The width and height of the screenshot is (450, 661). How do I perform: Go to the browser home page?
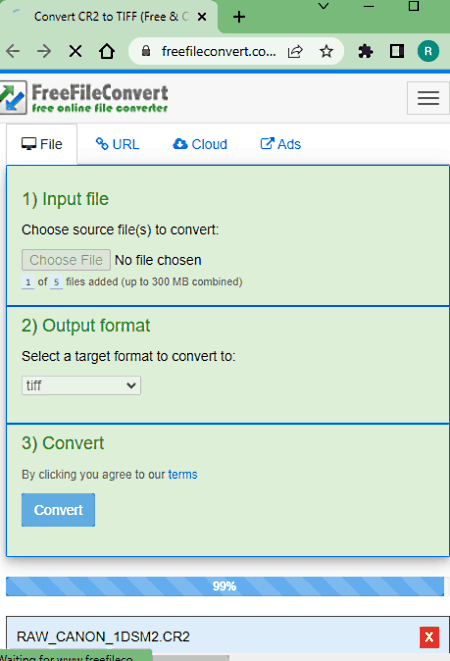coord(107,51)
